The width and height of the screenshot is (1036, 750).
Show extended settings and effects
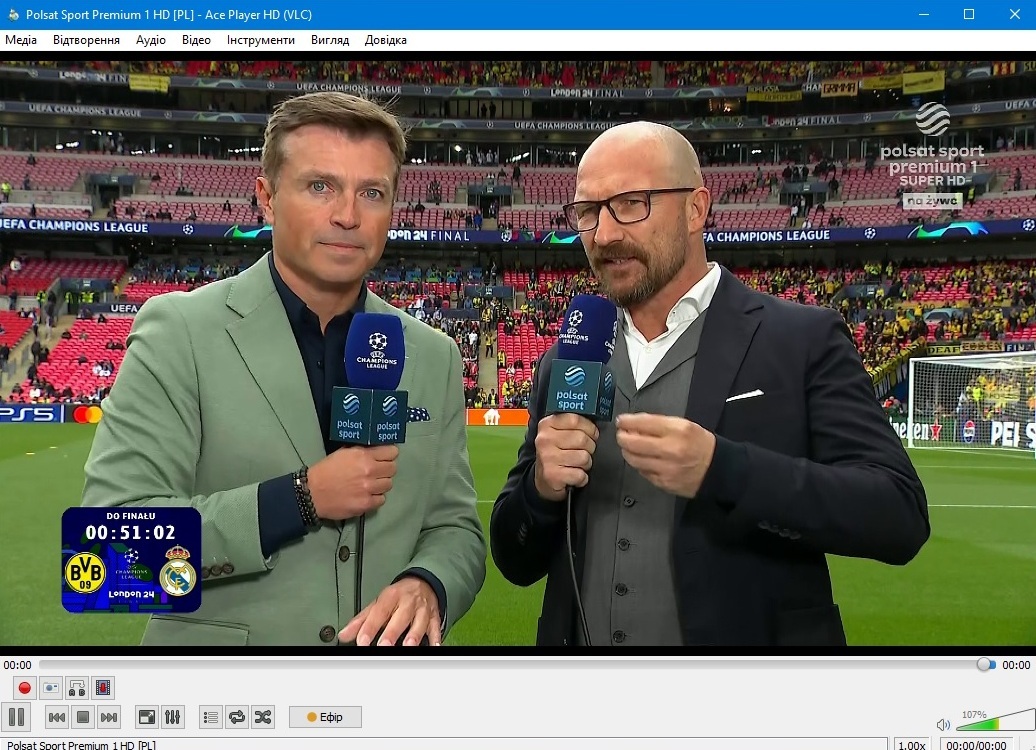pos(172,717)
